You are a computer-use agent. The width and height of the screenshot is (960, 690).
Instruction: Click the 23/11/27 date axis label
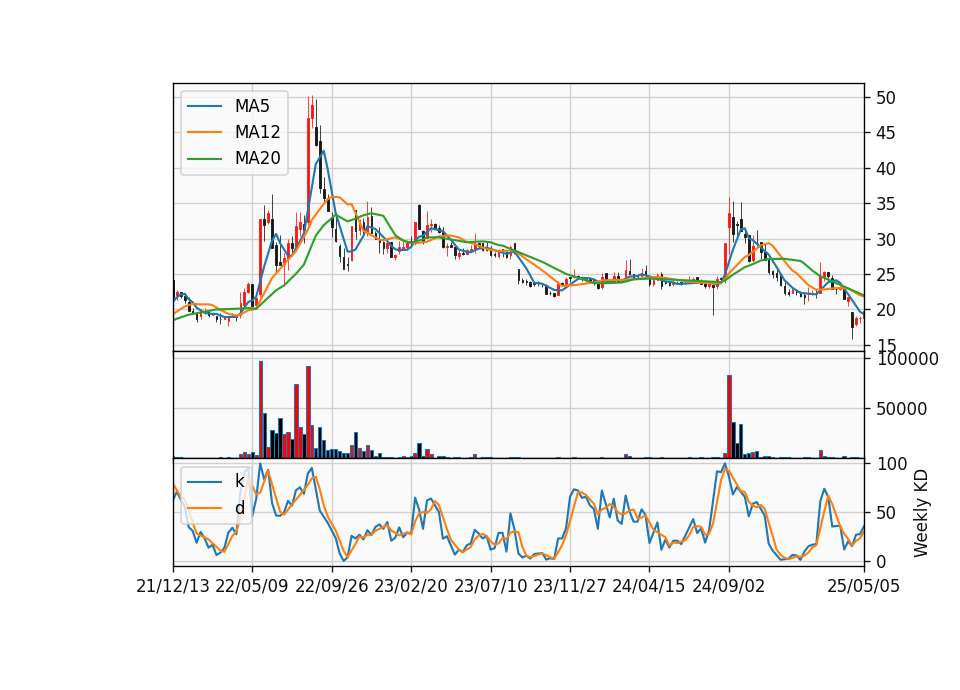click(569, 586)
